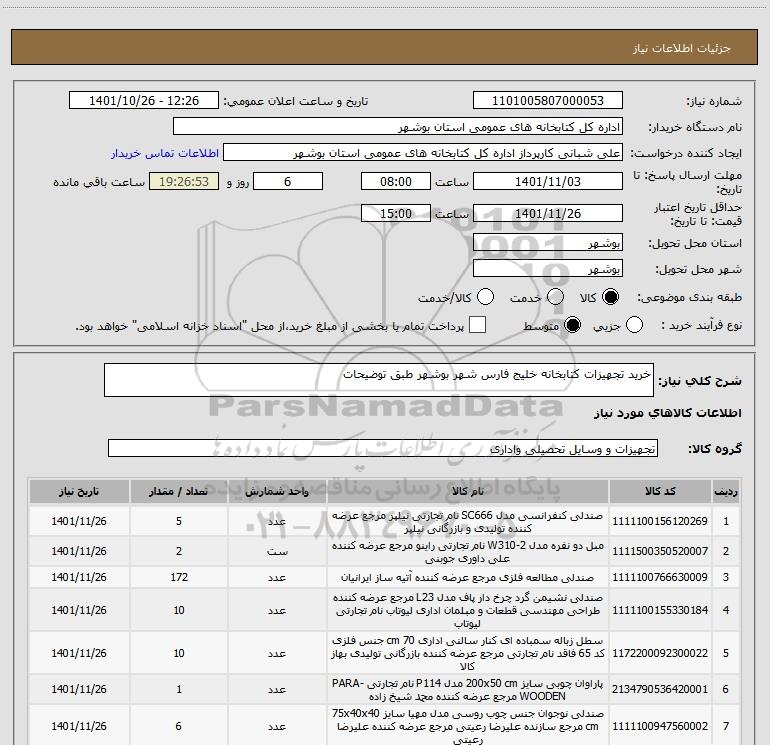Click the جزئیات اطلاعات نیاز header bar
The image size is (770, 745).
pos(385,47)
